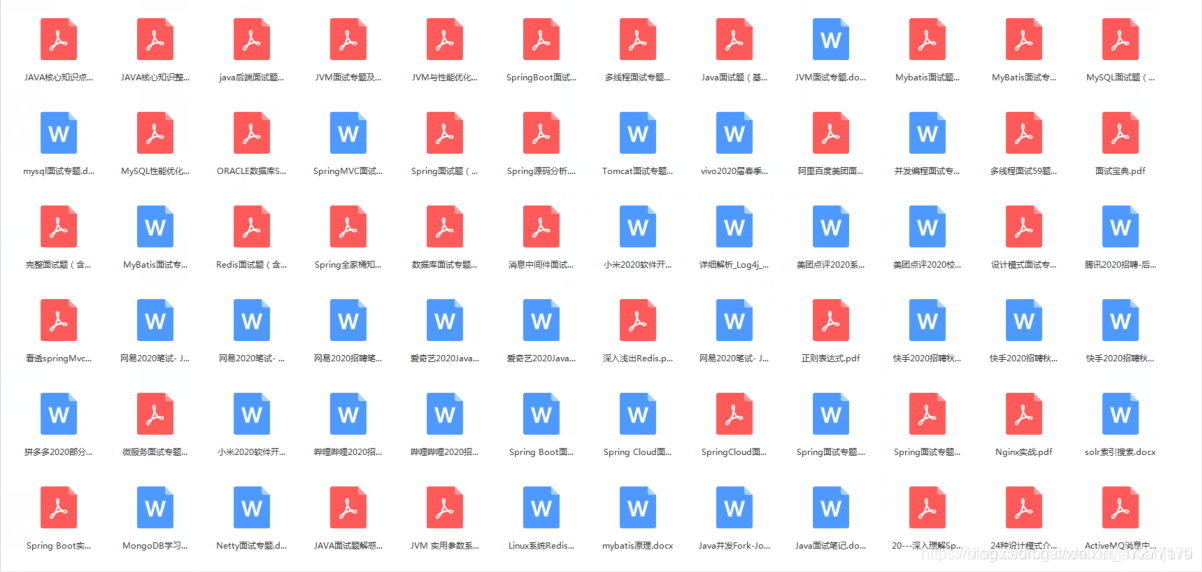Select the label 'Java面试笔记.do'
Image resolution: width=1202 pixels, height=572 pixels.
click(831, 546)
